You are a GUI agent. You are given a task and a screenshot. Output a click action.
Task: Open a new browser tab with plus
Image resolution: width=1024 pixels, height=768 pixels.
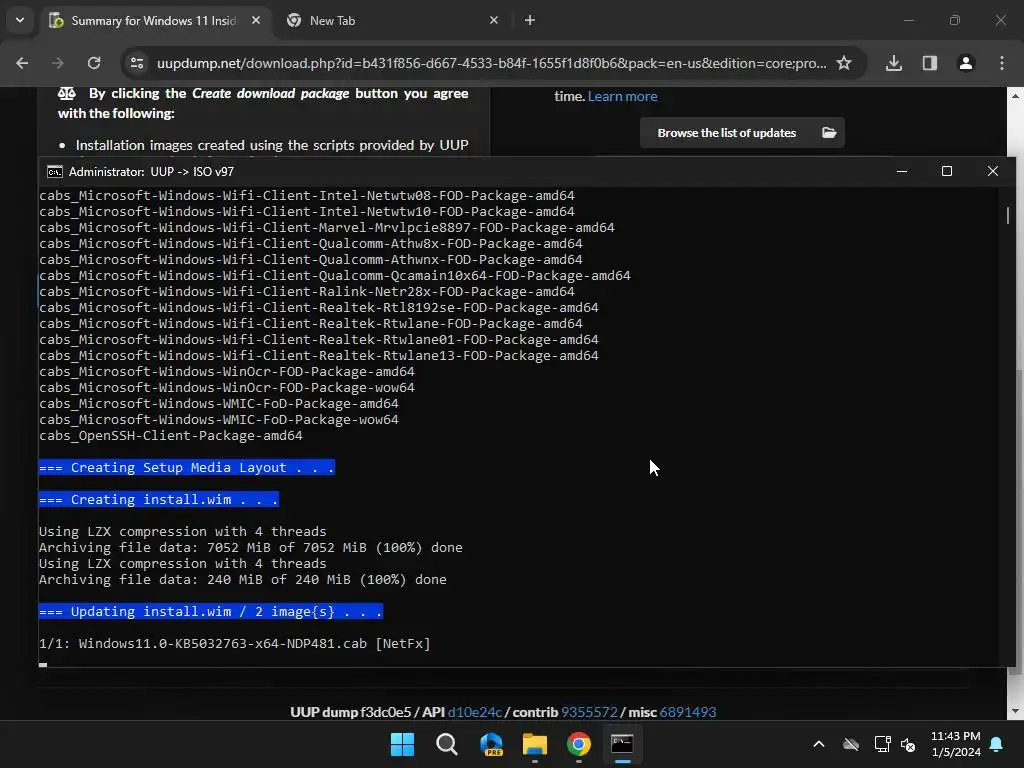click(530, 20)
